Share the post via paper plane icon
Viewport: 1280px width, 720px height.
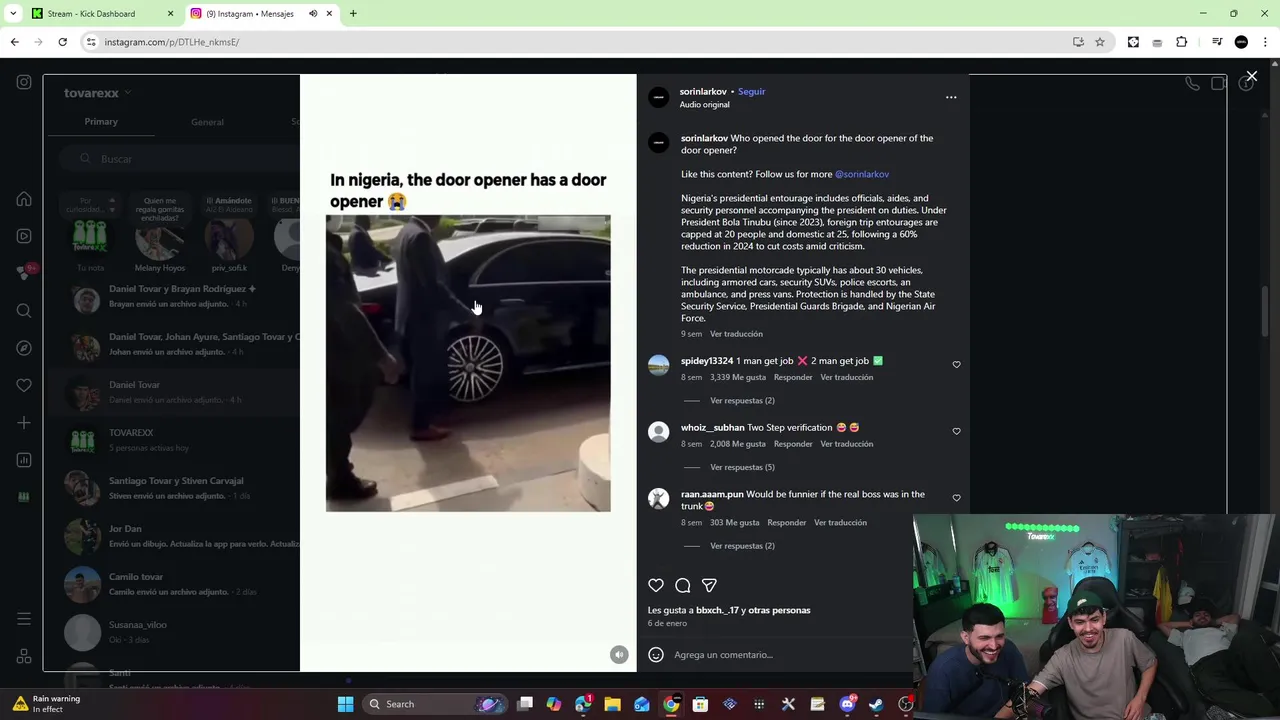pyautogui.click(x=709, y=585)
